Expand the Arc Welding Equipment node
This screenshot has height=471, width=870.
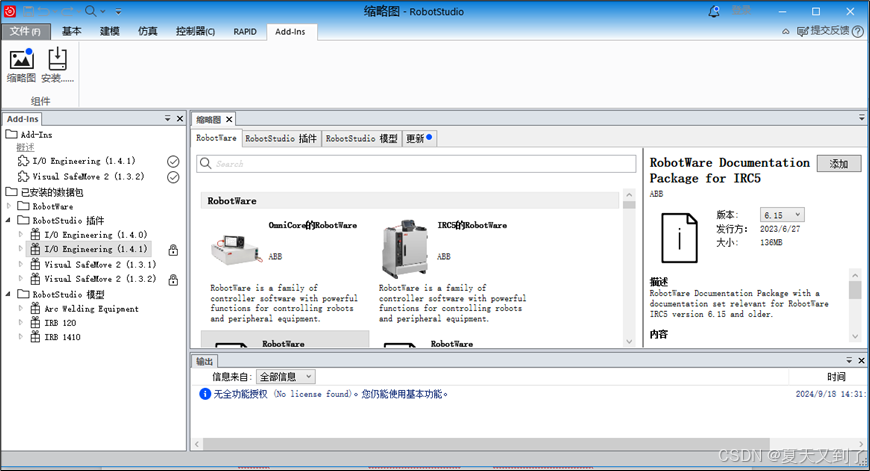[21, 308]
